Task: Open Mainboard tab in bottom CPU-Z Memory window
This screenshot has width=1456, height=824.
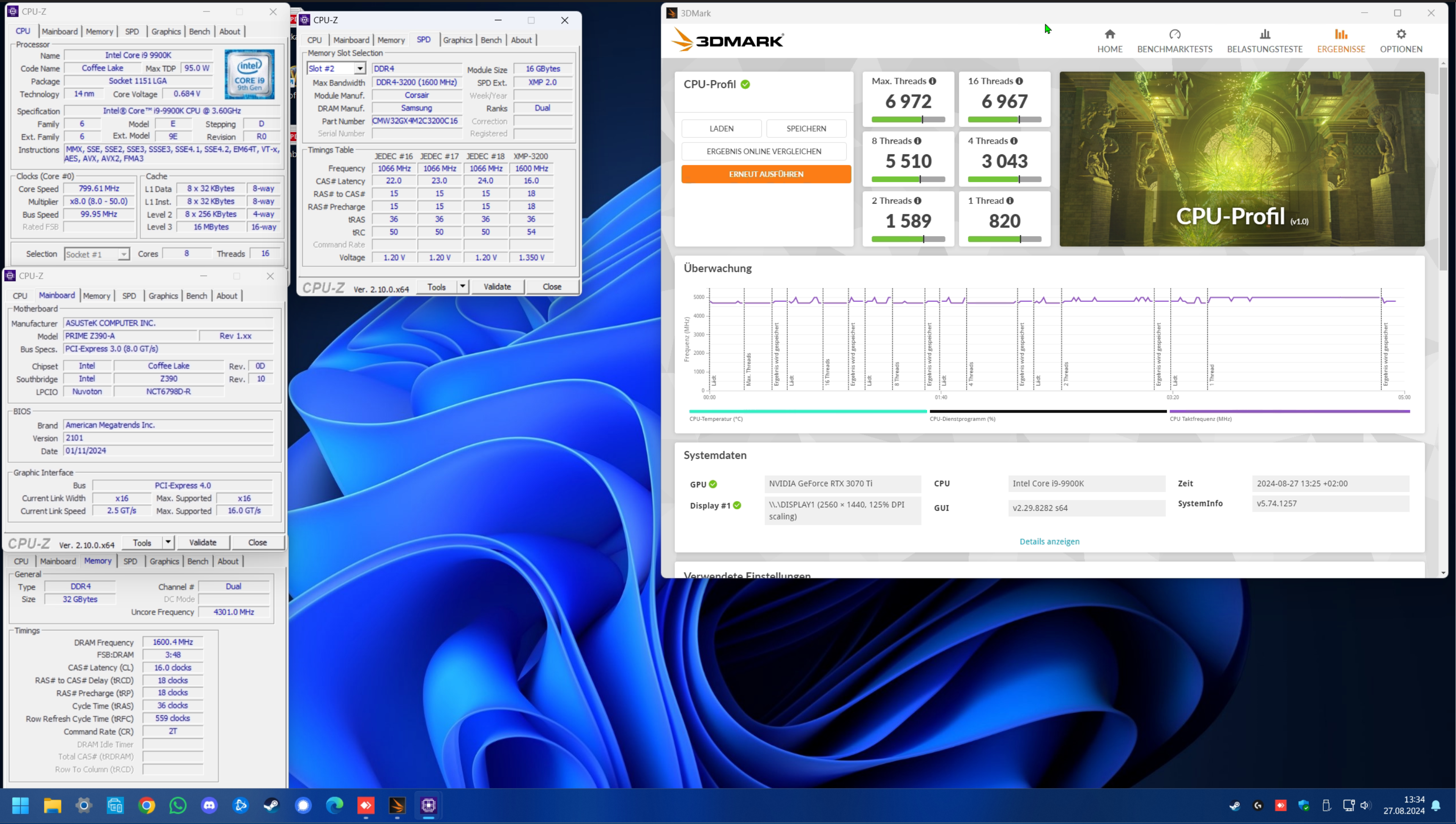Action: point(58,561)
